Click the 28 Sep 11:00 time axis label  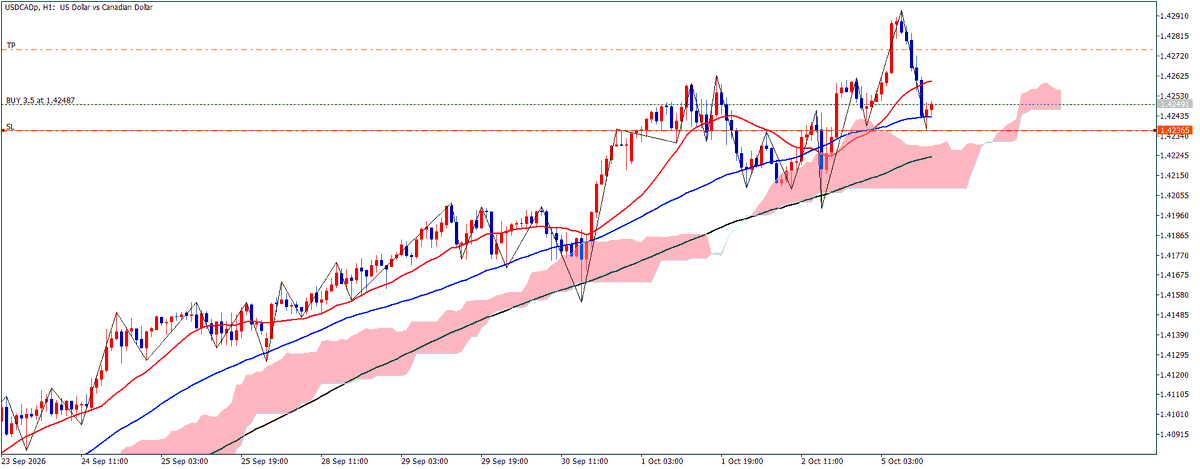point(345,462)
